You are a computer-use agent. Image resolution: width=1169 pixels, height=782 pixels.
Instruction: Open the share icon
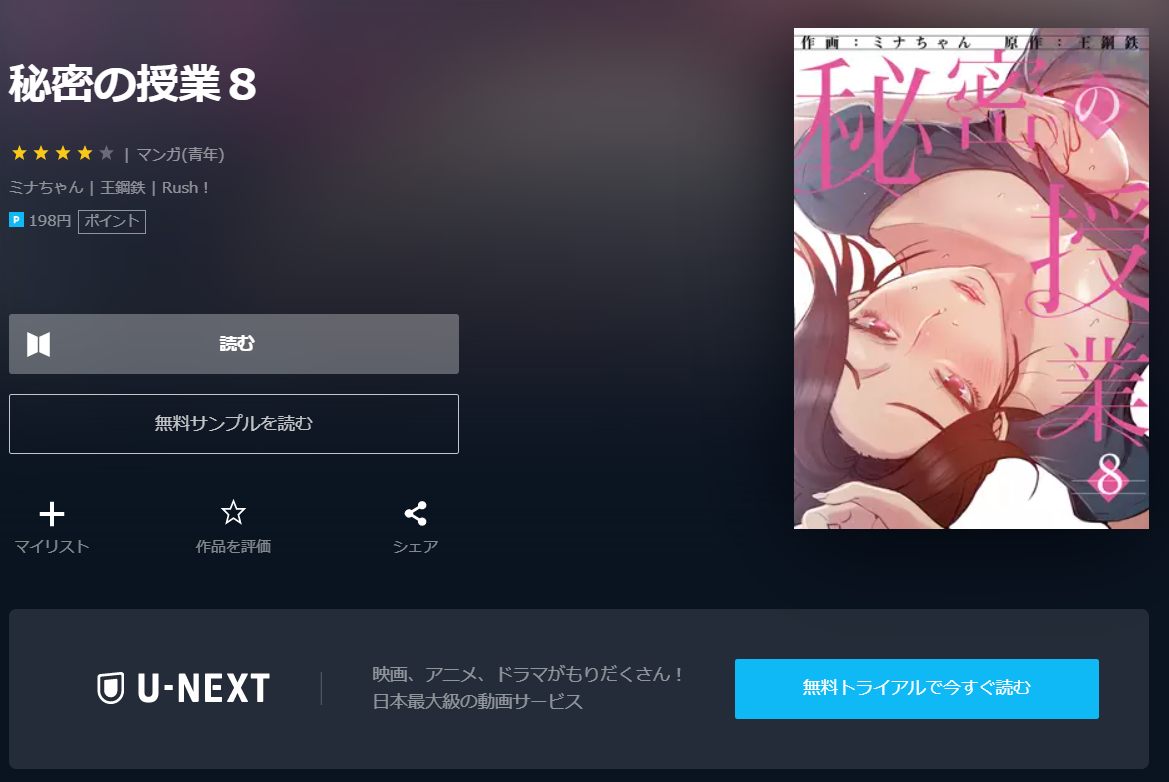pos(415,514)
